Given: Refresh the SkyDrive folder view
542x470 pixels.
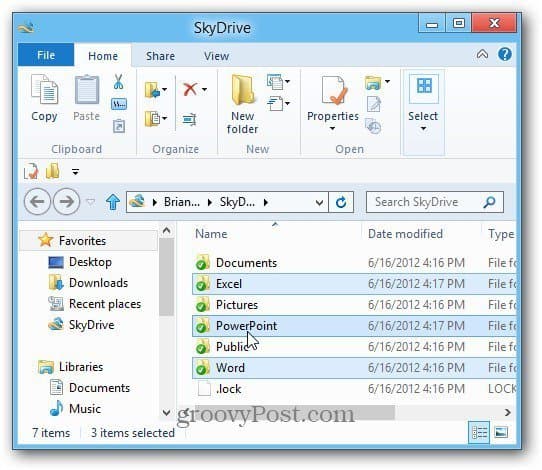Looking at the screenshot, I should click(341, 202).
